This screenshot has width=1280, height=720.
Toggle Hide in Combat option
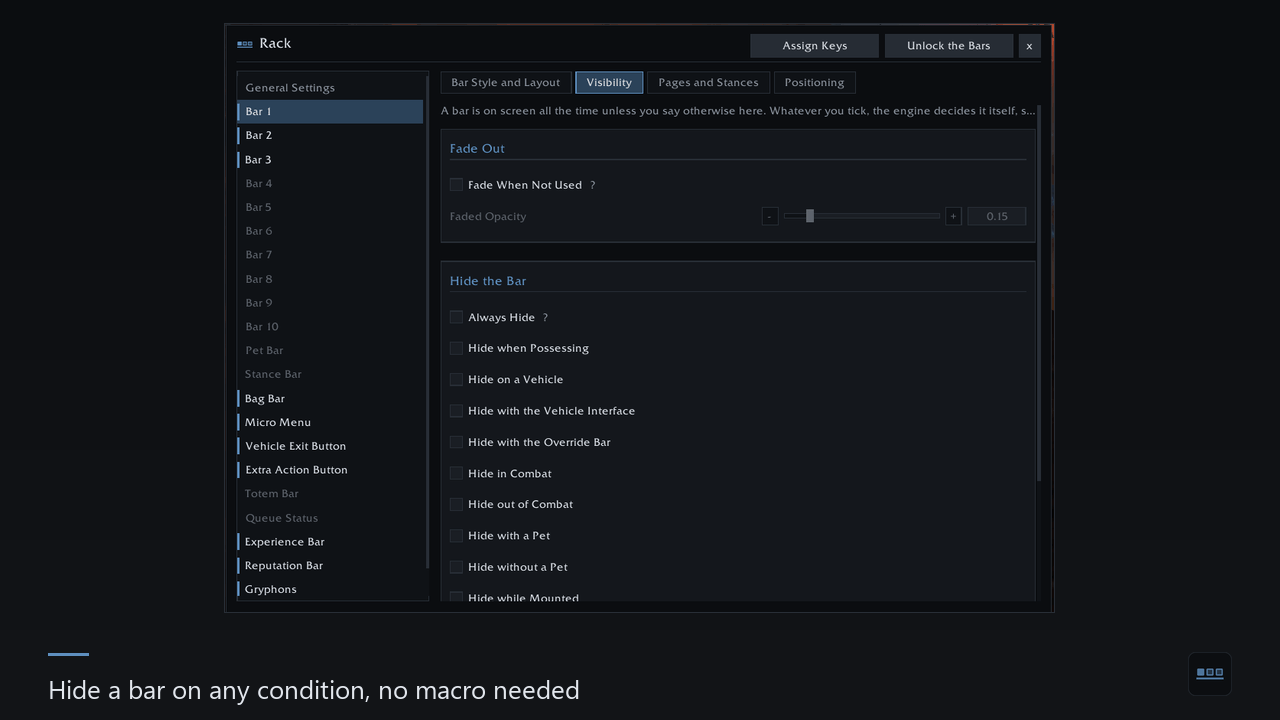click(456, 473)
